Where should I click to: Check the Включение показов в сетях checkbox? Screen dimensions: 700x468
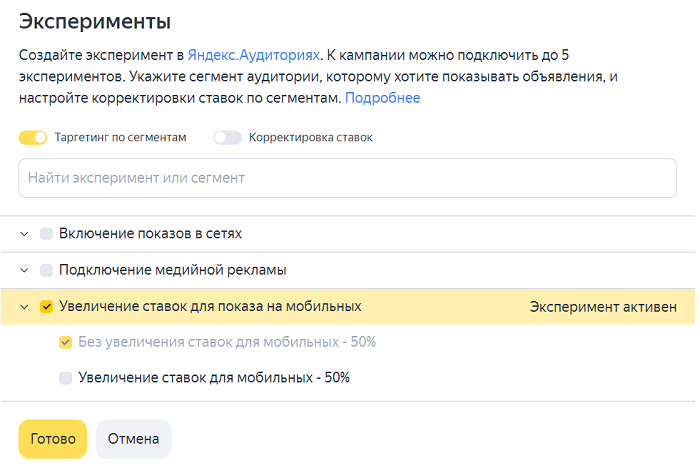[x=46, y=234]
